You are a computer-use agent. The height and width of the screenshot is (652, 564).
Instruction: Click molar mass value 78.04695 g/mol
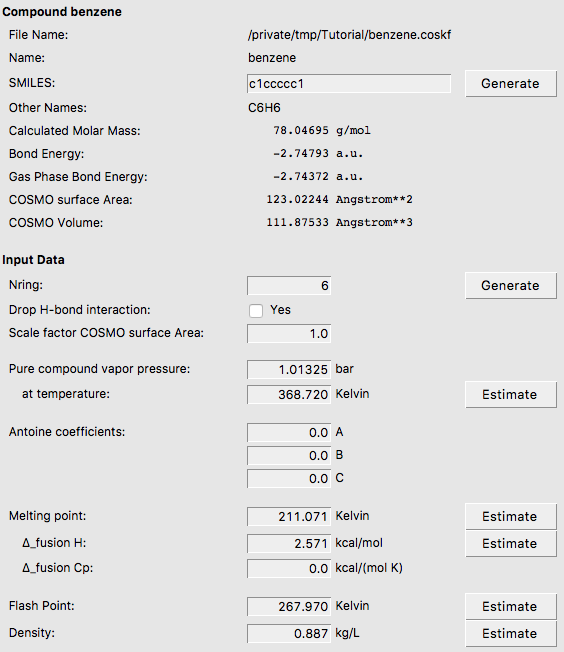click(x=322, y=131)
